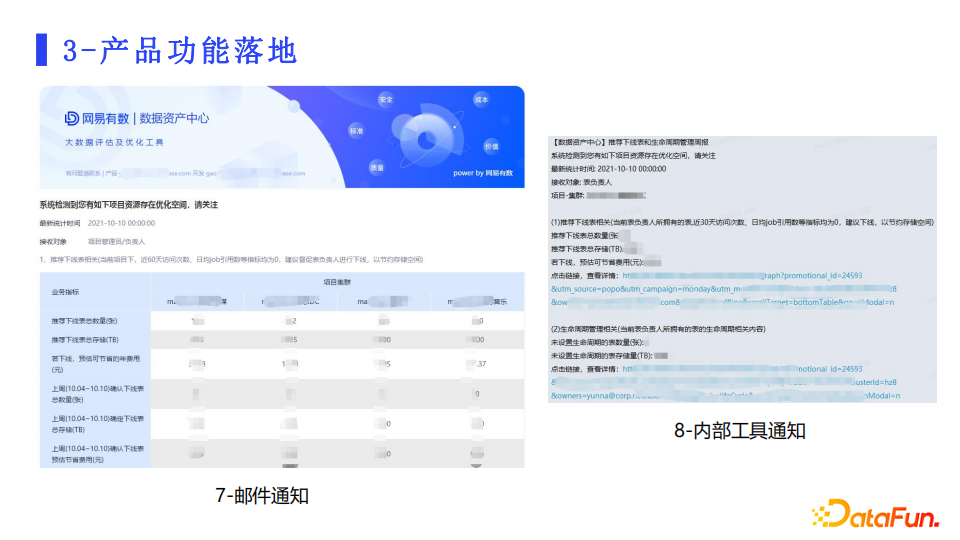Click the 质量 bubble icon
This screenshot has width=960, height=540.
[x=377, y=167]
